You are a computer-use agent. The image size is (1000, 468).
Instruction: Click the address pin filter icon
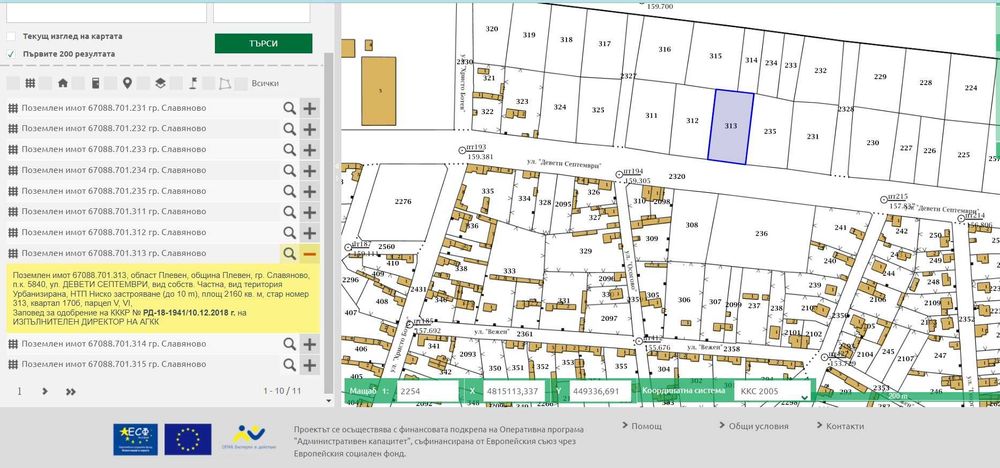pyautogui.click(x=127, y=83)
